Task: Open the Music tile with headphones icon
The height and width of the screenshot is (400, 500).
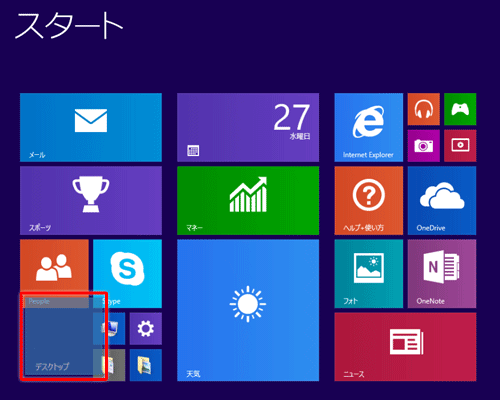Action: [424, 109]
